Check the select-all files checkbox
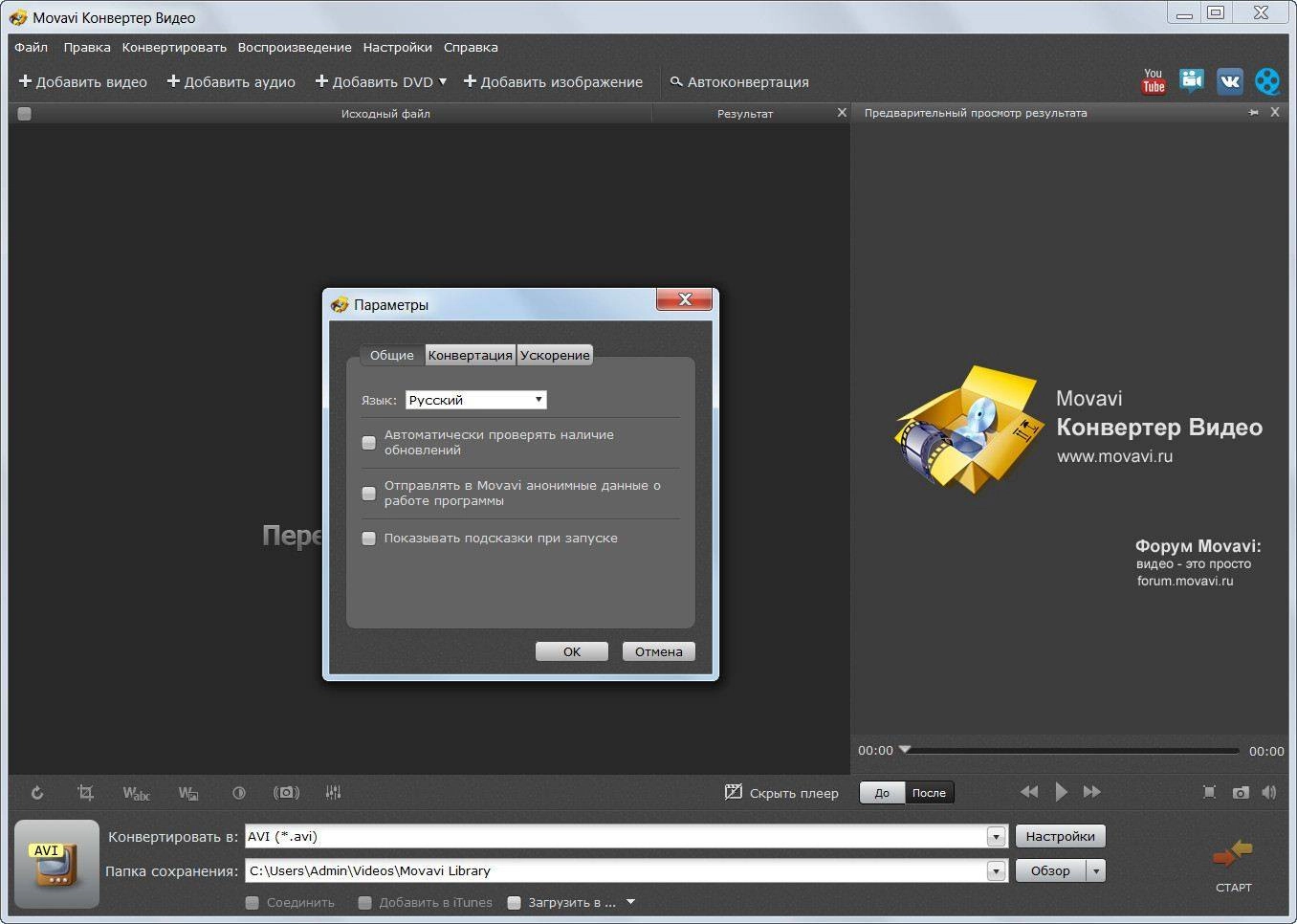The image size is (1297, 924). [x=25, y=113]
